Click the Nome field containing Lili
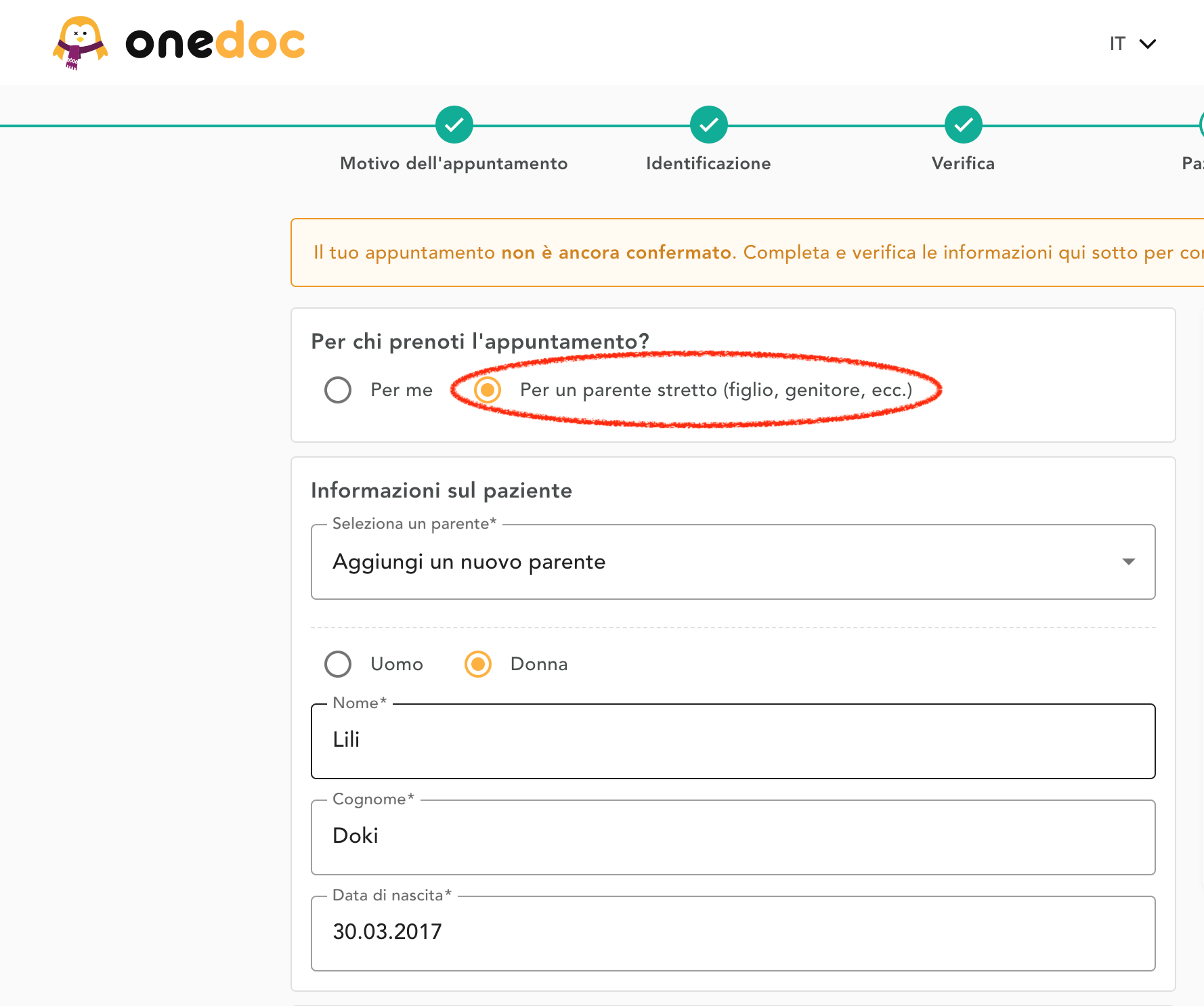1204x1006 pixels. pos(733,741)
